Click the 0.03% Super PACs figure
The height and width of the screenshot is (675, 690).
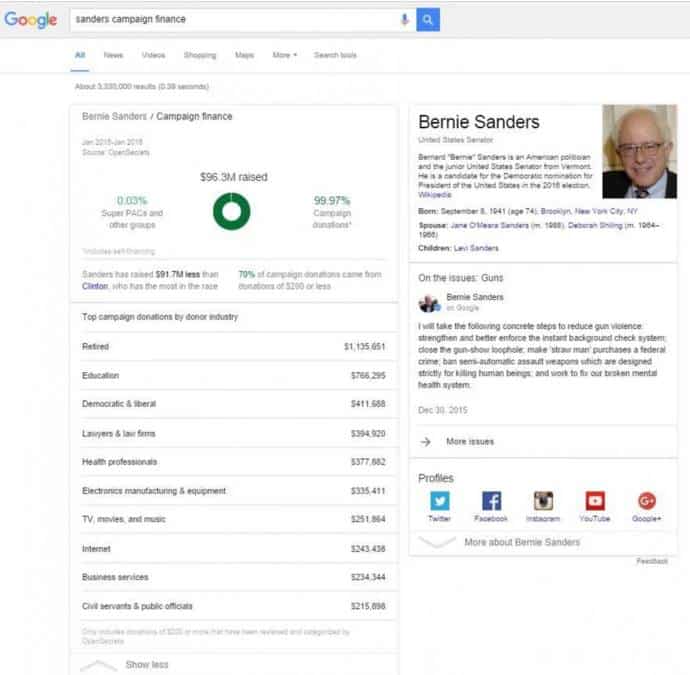pos(132,201)
